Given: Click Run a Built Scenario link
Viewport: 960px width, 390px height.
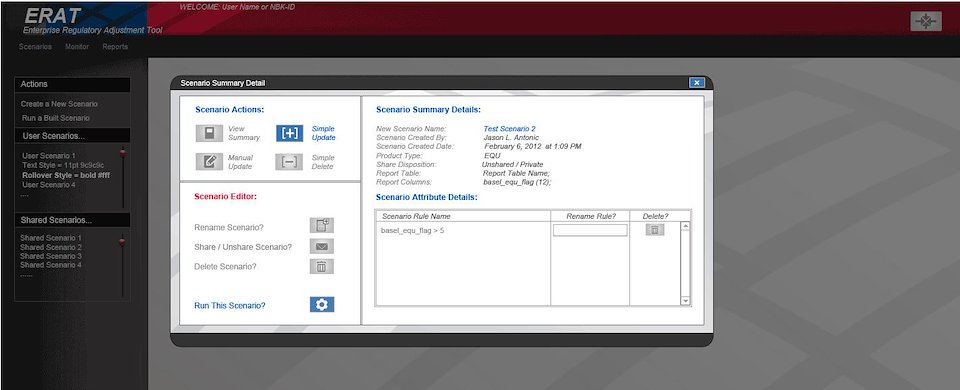Looking at the screenshot, I should pos(55,118).
